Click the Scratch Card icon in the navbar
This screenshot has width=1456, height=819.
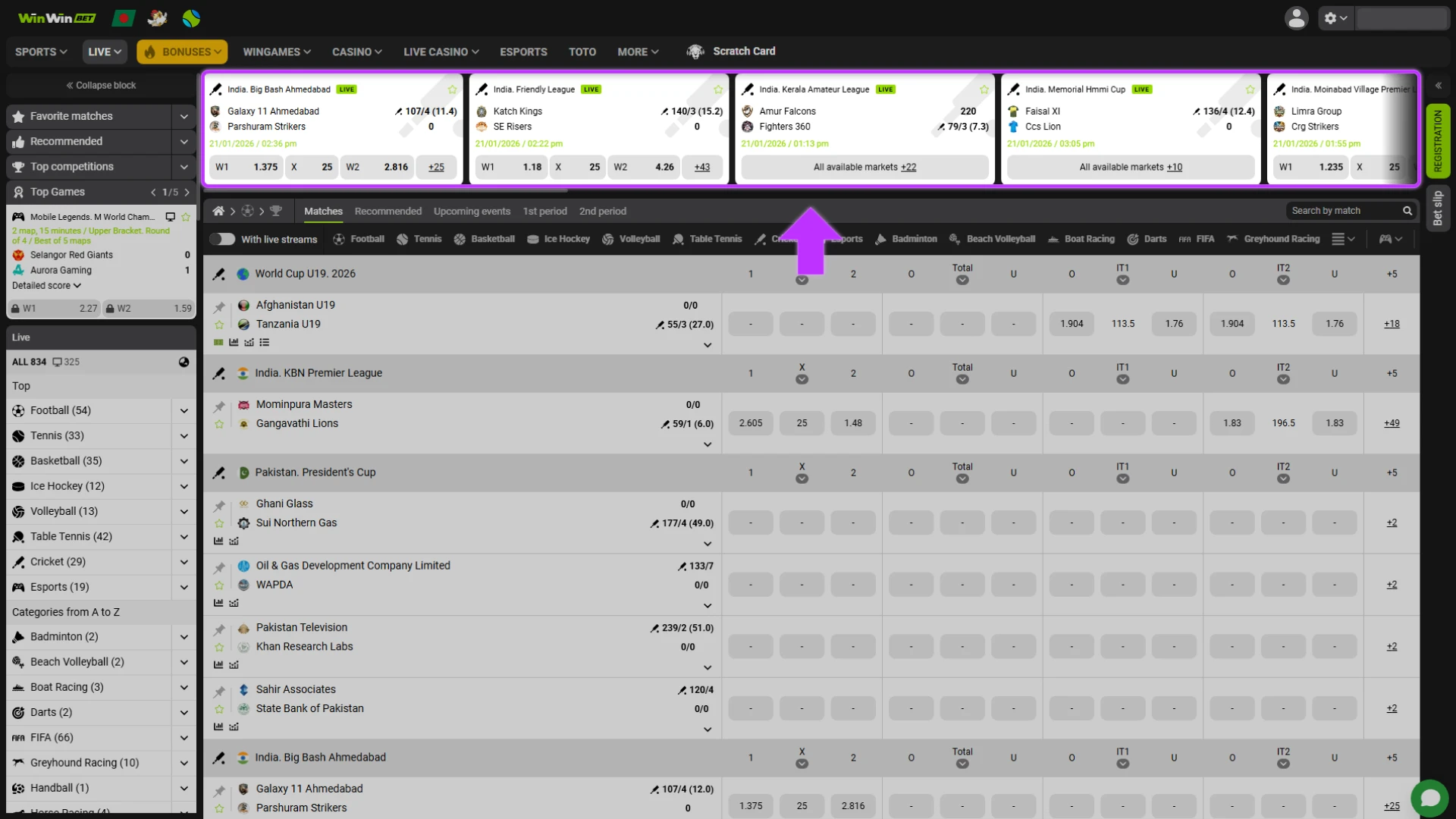pyautogui.click(x=696, y=52)
